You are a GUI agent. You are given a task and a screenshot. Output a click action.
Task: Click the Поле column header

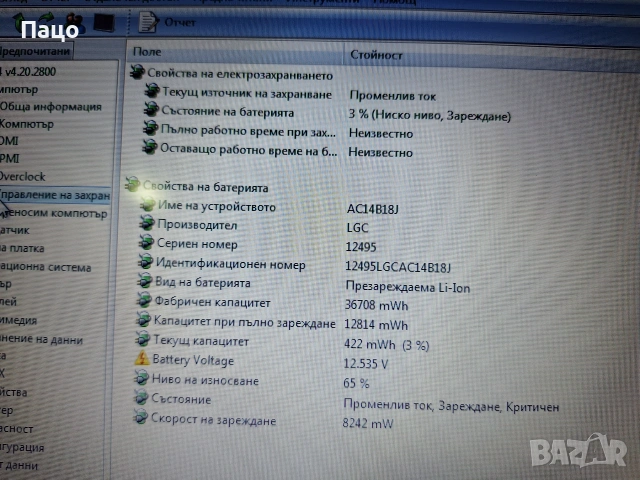[x=147, y=52]
